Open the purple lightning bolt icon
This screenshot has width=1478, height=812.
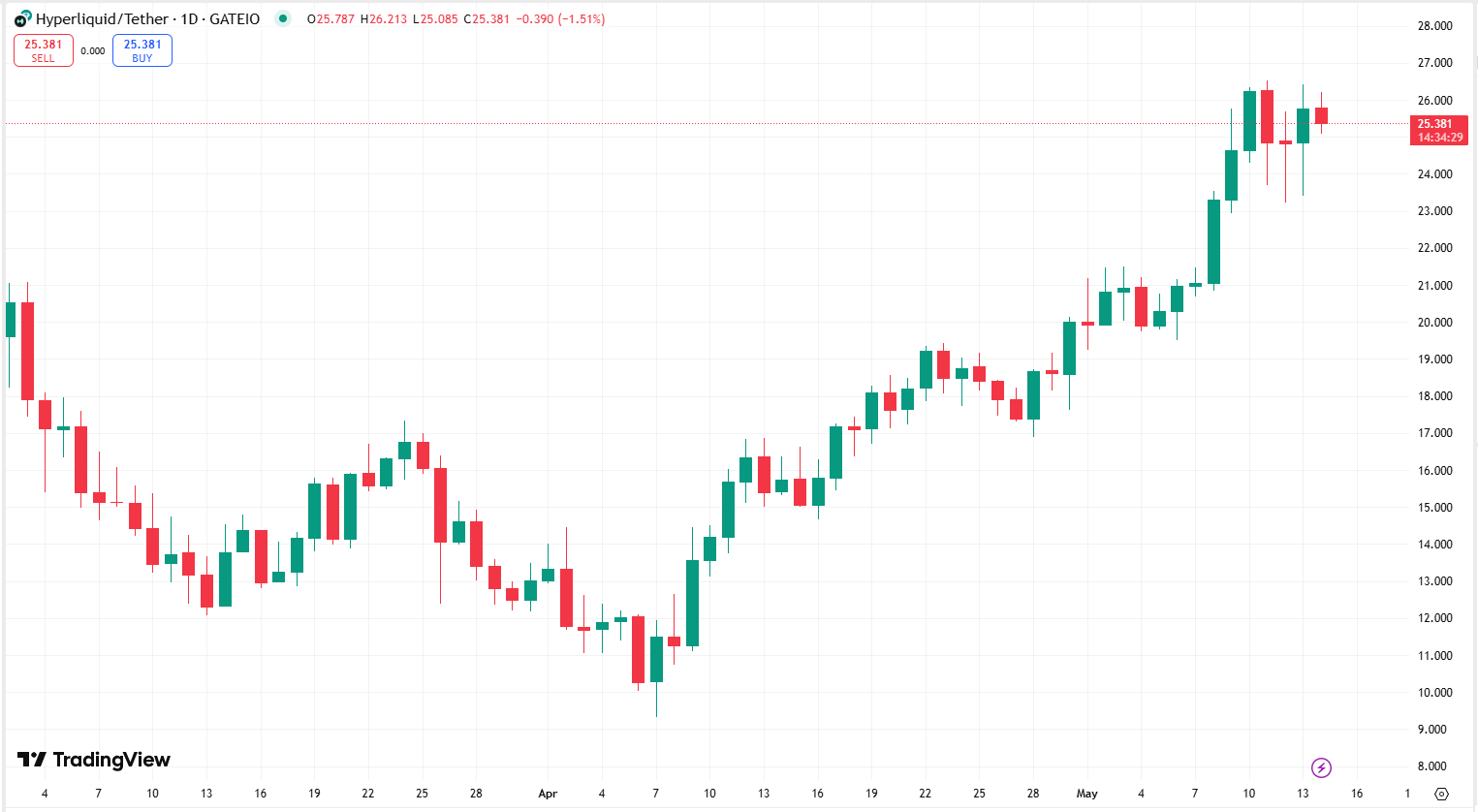coord(1321,768)
